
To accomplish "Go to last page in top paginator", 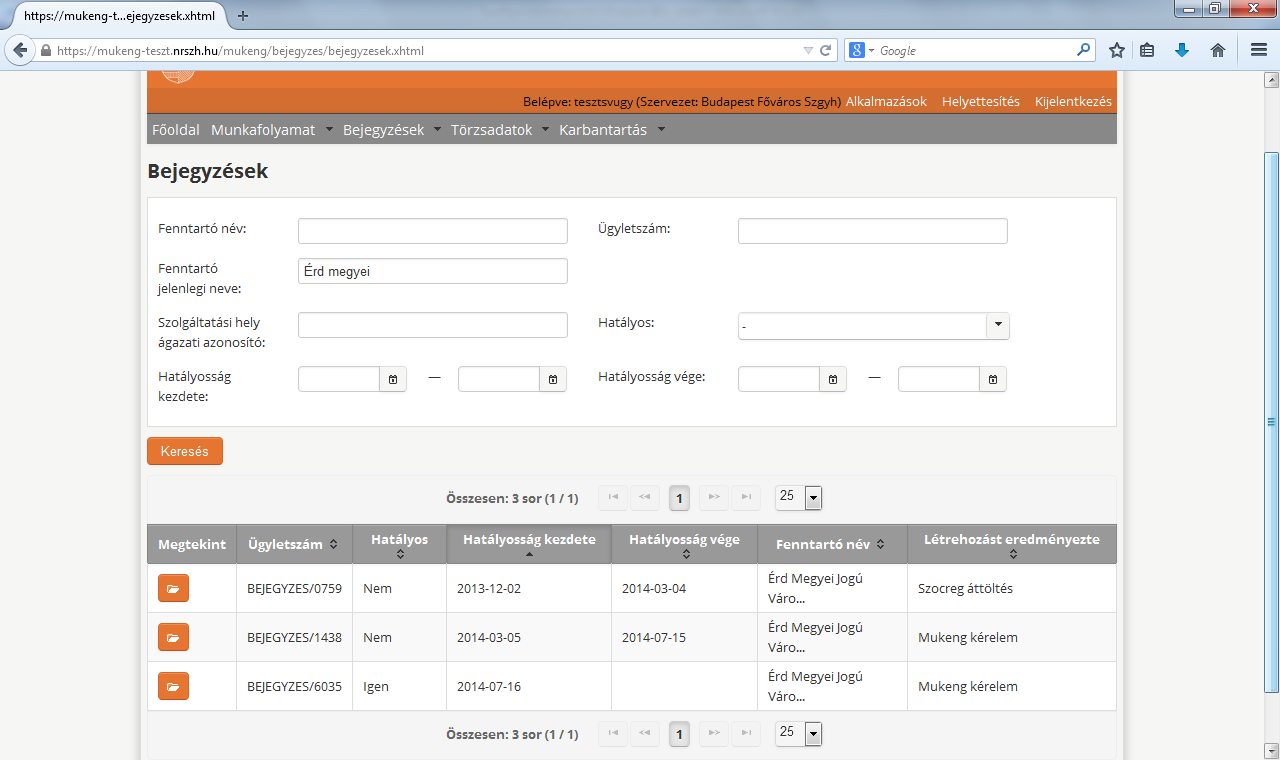I will pyautogui.click(x=745, y=497).
